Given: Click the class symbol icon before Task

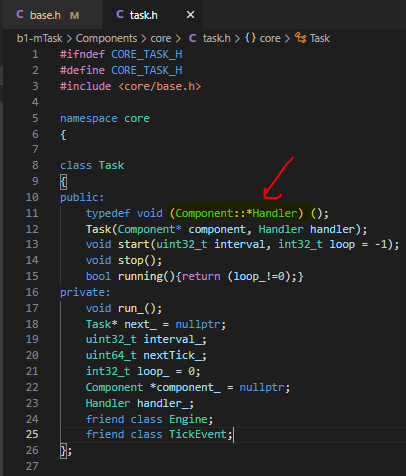Looking at the screenshot, I should (300, 38).
